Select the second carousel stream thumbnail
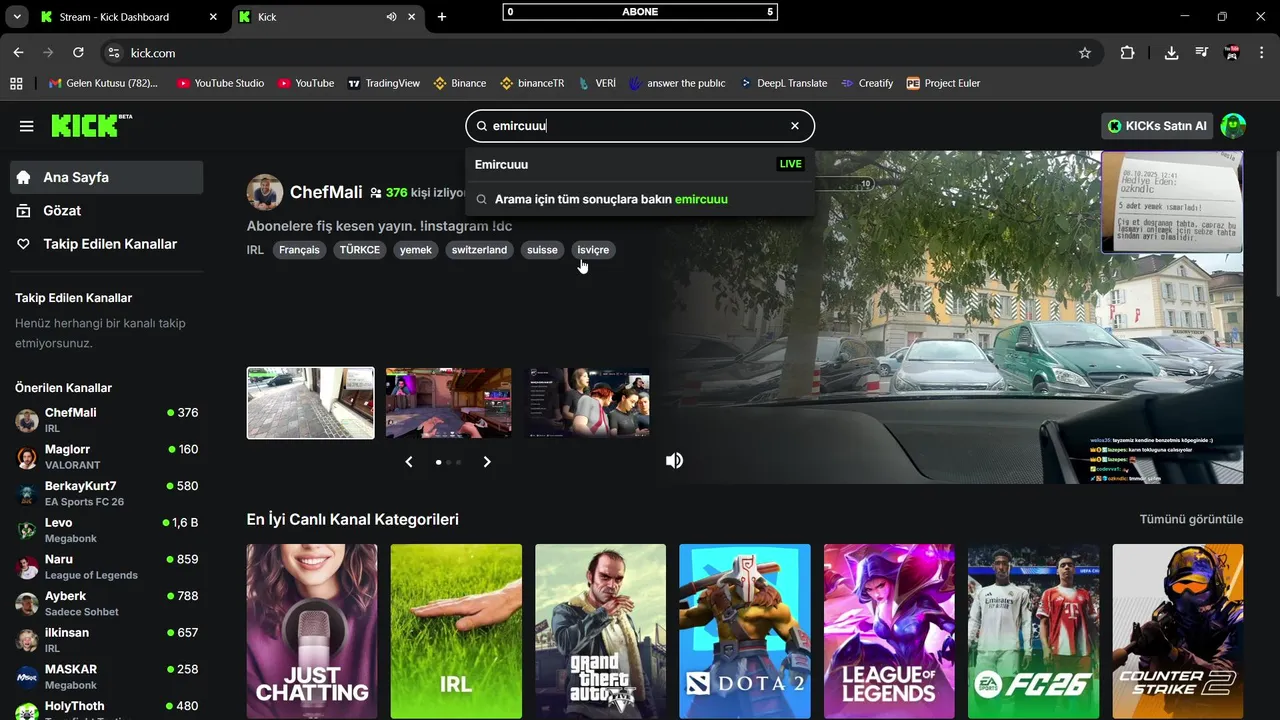Image resolution: width=1280 pixels, height=720 pixels. point(448,403)
